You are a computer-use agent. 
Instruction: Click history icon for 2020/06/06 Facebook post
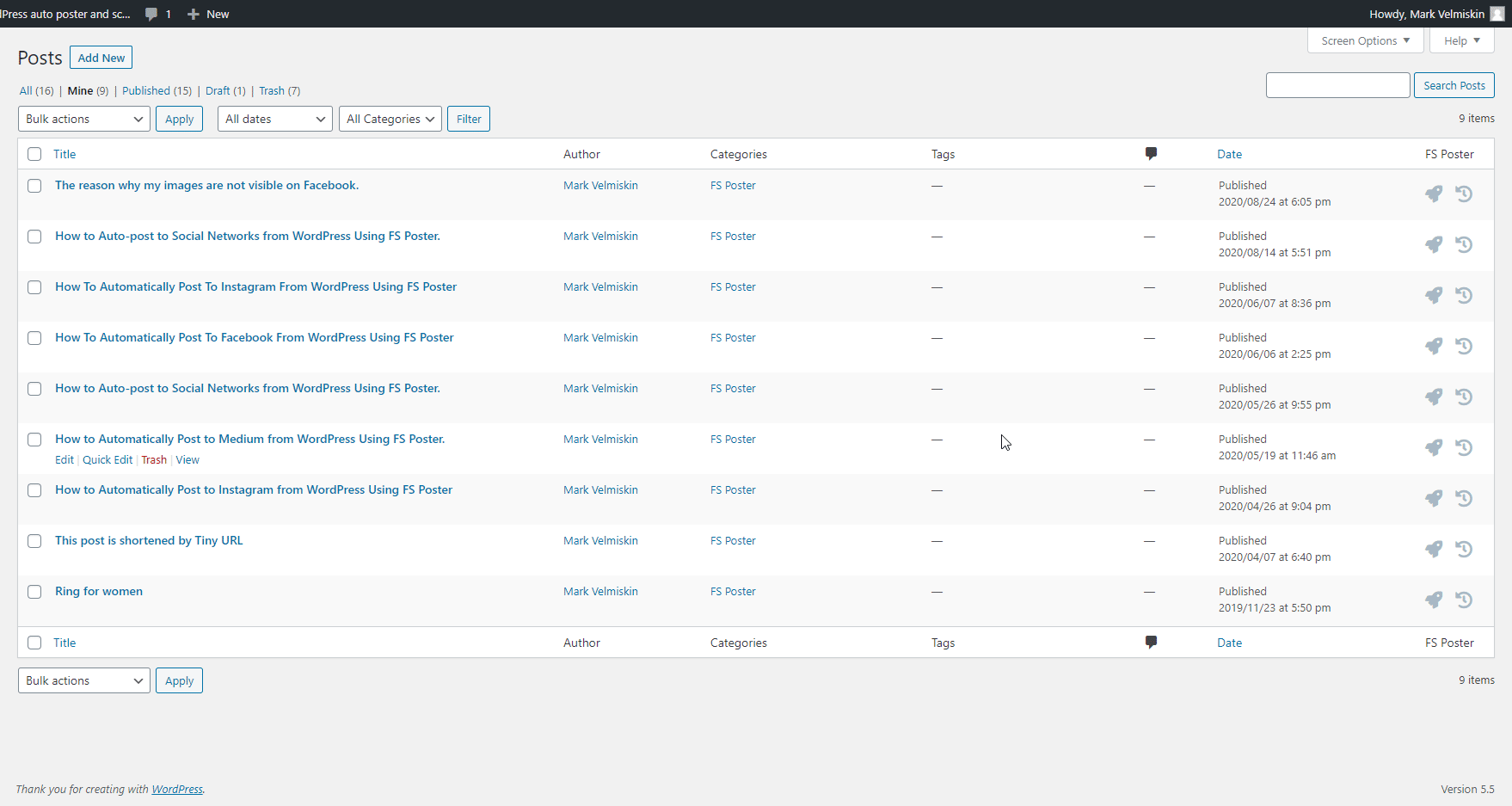pyautogui.click(x=1464, y=346)
